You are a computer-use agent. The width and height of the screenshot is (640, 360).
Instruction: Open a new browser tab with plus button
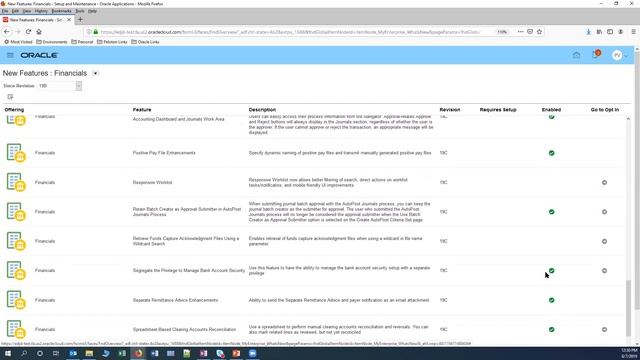point(80,20)
